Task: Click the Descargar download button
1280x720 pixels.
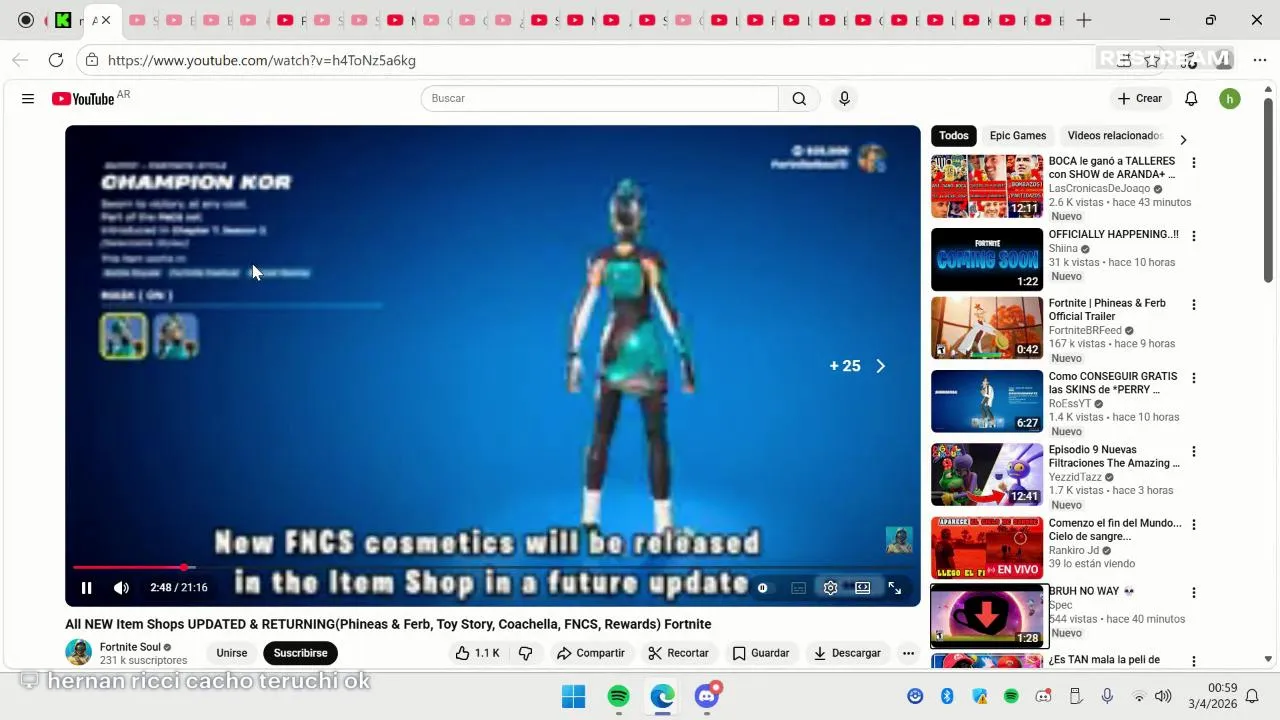Action: (x=847, y=653)
